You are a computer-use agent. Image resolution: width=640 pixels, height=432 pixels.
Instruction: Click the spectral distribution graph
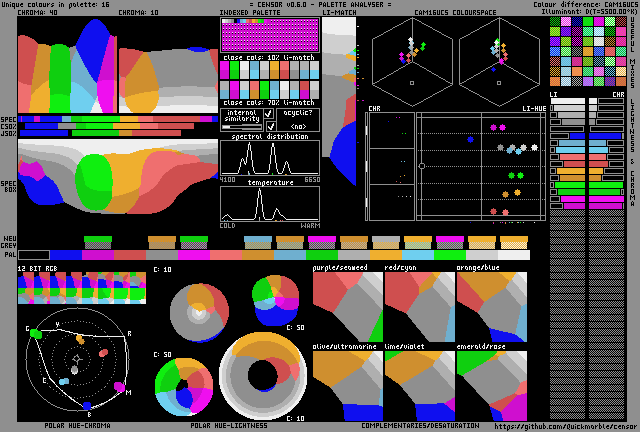pos(270,158)
